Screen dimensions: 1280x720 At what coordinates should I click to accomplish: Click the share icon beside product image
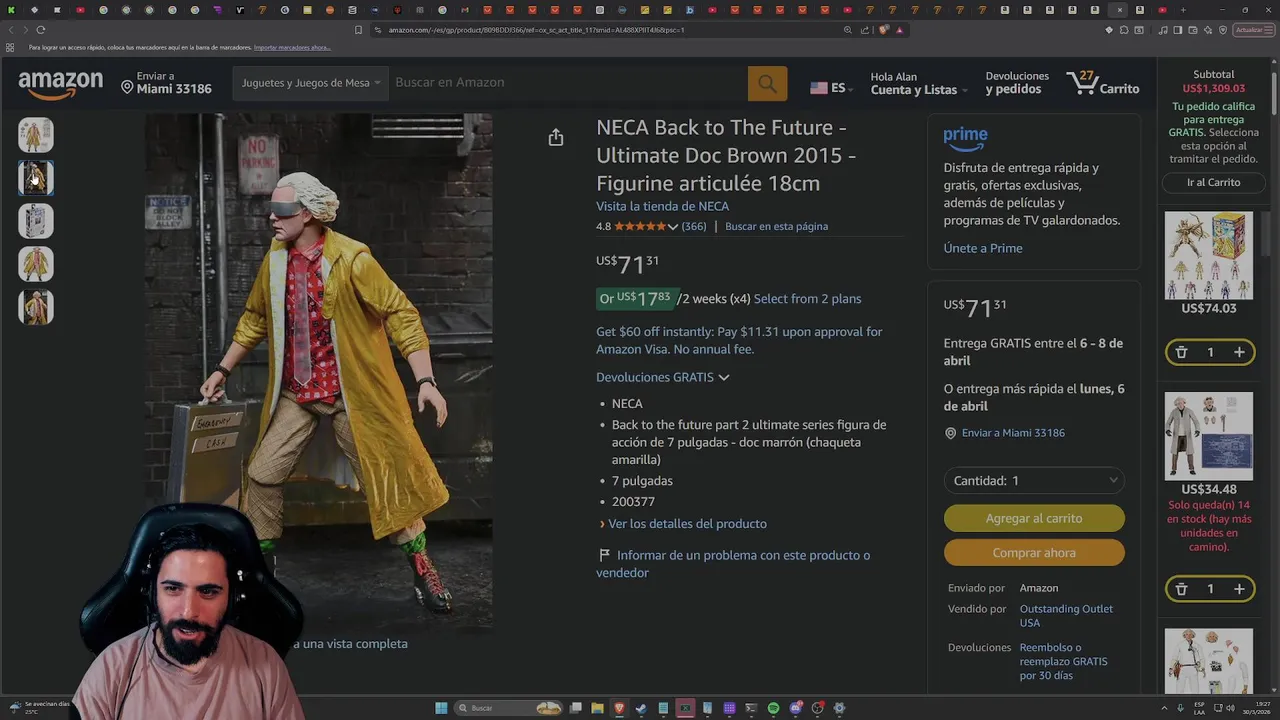[x=556, y=138]
